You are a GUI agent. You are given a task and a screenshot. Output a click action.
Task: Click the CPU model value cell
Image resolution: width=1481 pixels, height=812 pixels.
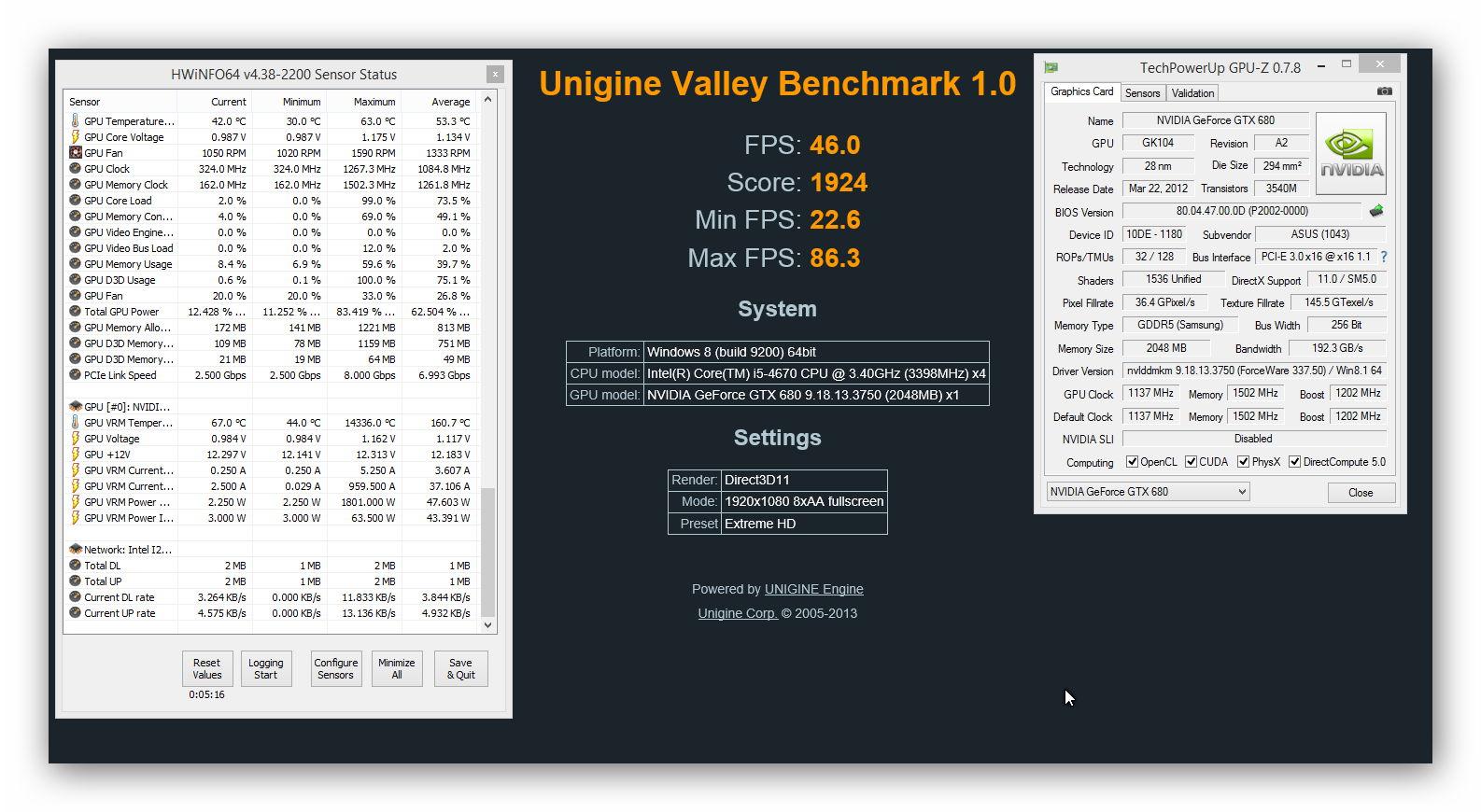pos(816,373)
